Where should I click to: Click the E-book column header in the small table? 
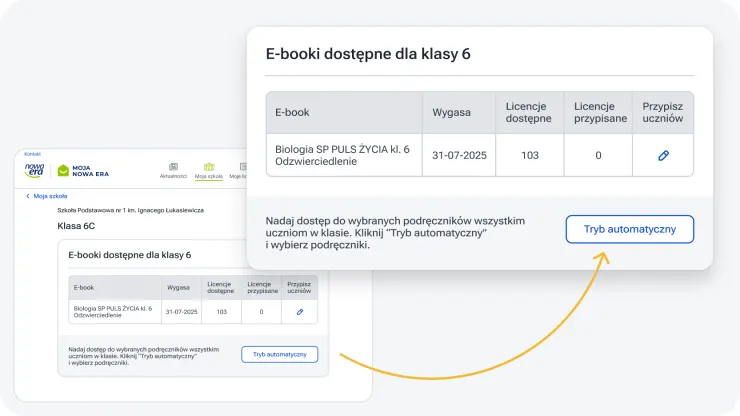click(83, 287)
